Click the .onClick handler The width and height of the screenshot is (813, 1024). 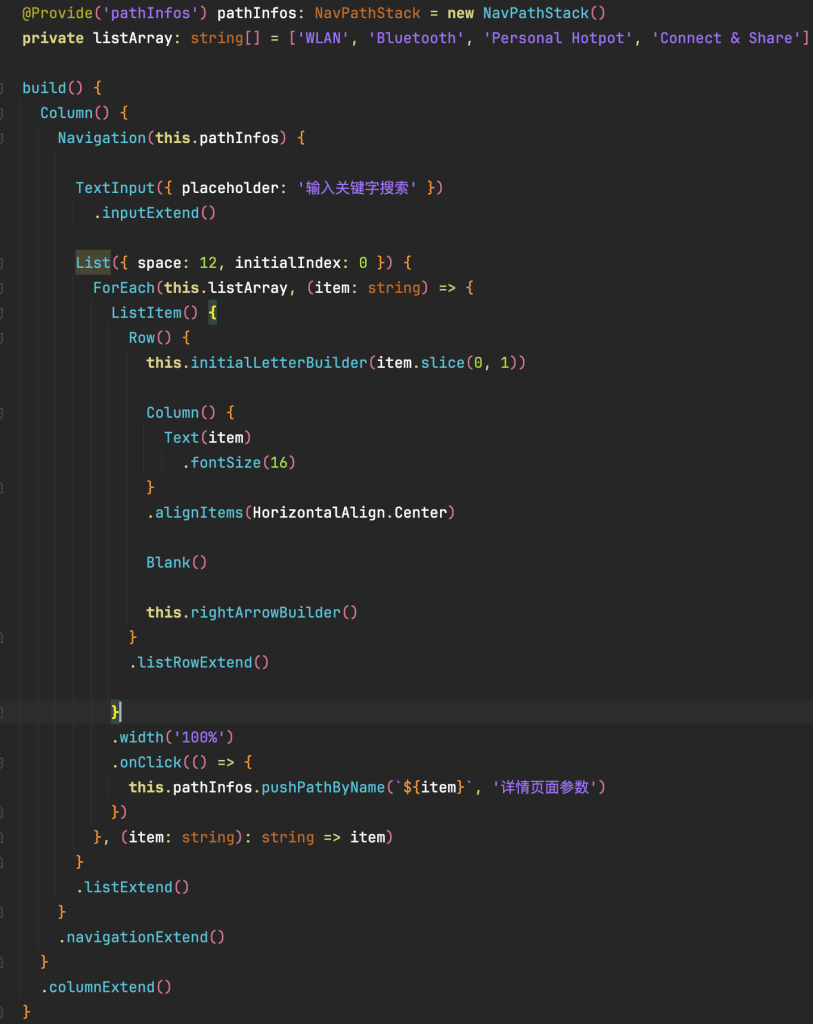[146, 762]
